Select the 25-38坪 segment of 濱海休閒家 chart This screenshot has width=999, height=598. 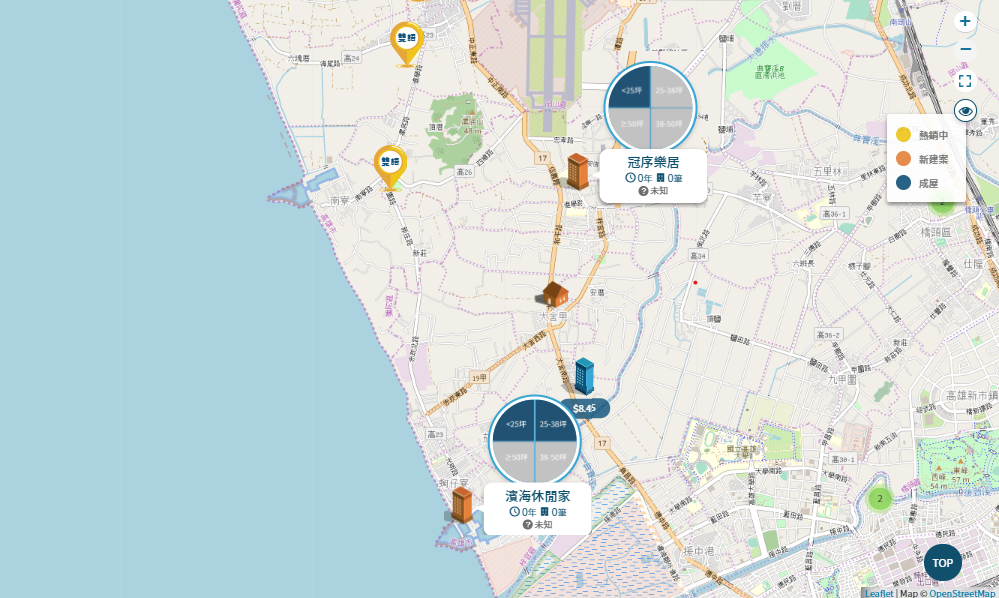(553, 424)
